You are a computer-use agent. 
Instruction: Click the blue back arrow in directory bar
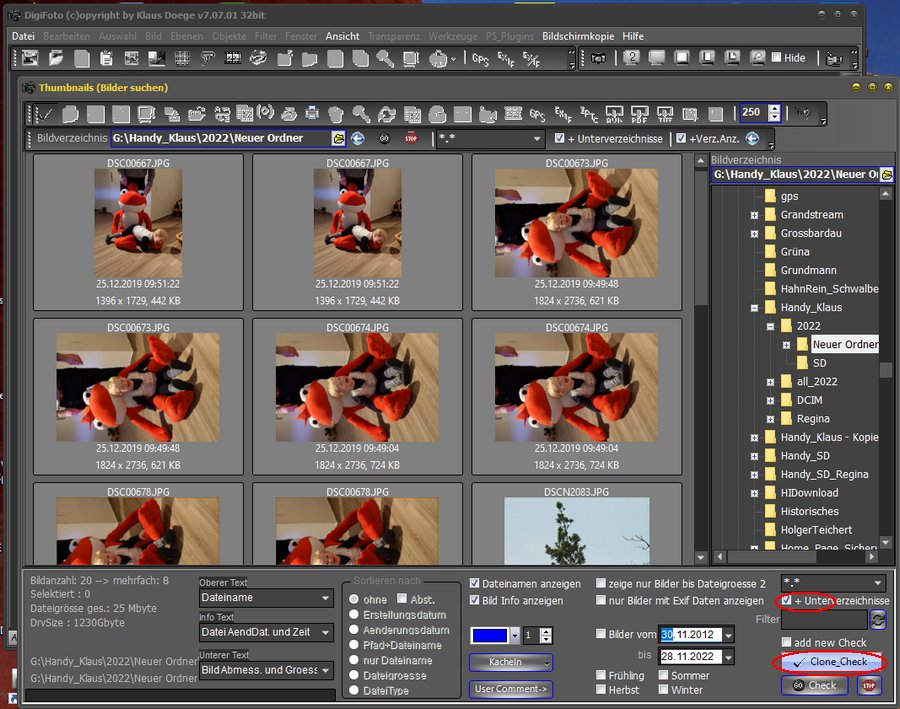(x=358, y=139)
